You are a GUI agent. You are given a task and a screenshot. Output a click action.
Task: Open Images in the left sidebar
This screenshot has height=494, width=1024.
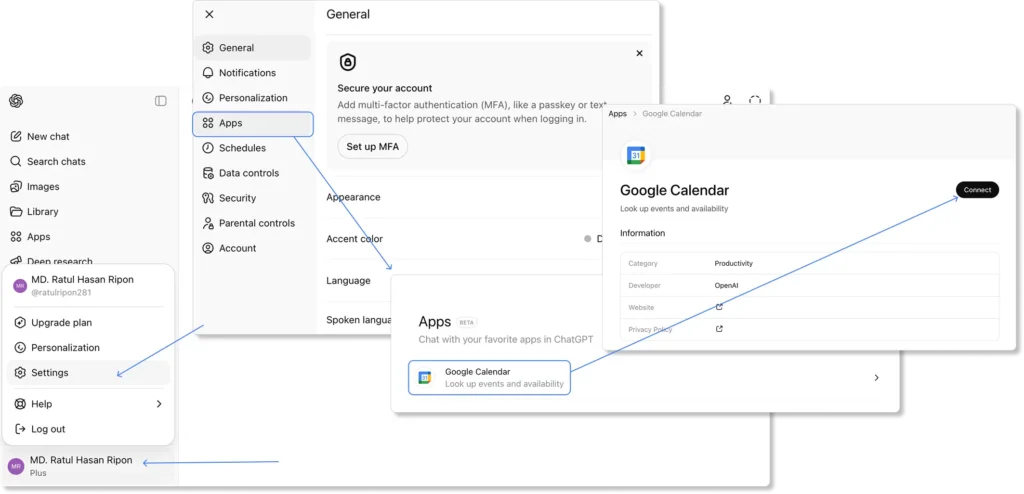coord(35,186)
